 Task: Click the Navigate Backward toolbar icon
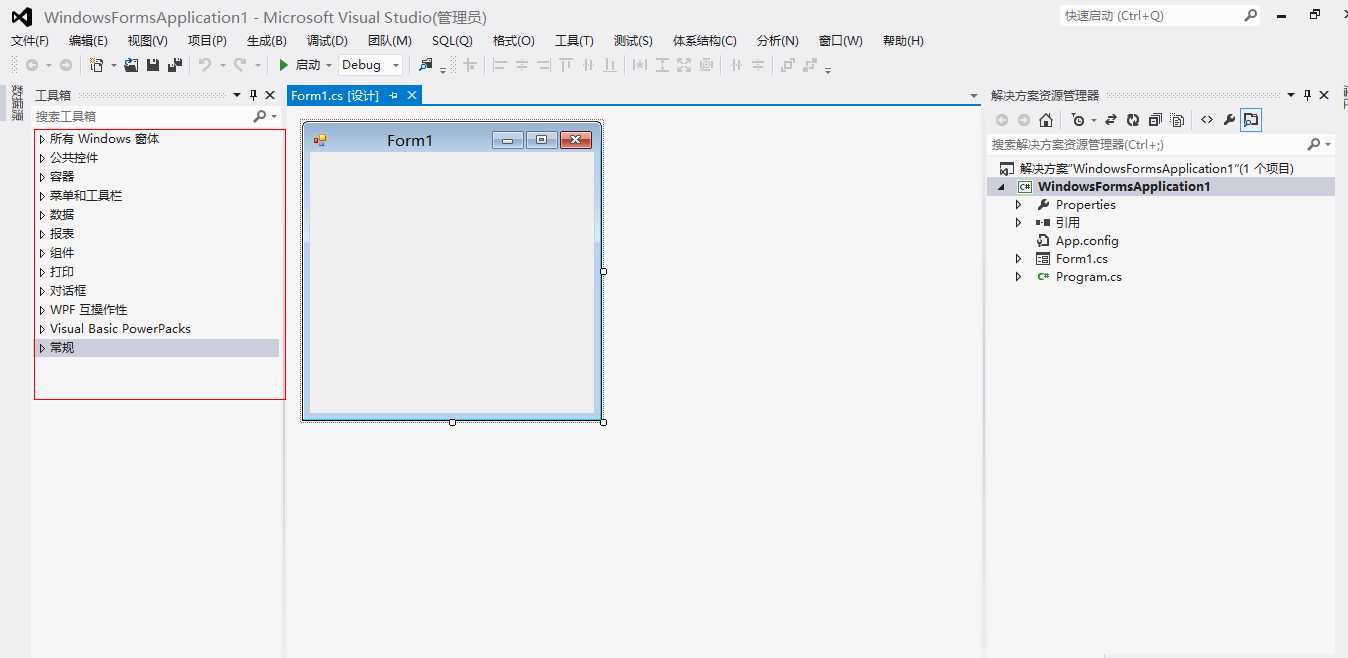point(32,65)
